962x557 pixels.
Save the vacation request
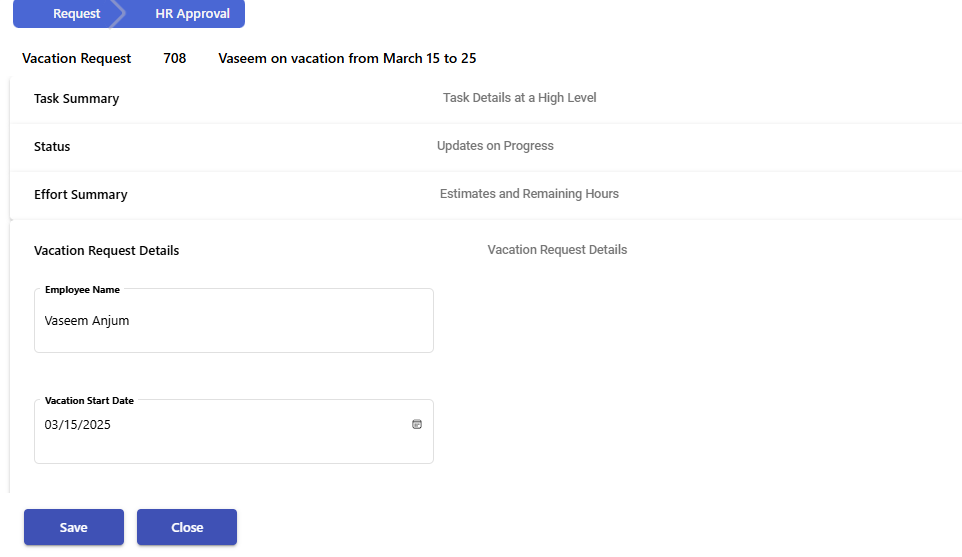[74, 527]
